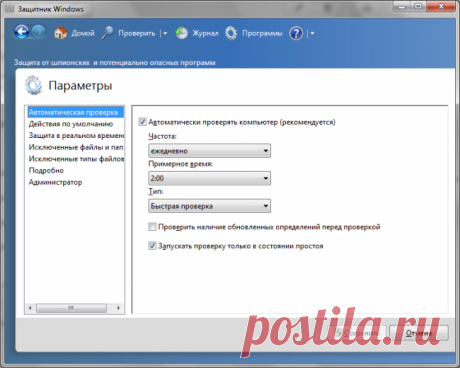Close the Защитник Windows window
The width and height of the screenshot is (460, 368).
441,6
